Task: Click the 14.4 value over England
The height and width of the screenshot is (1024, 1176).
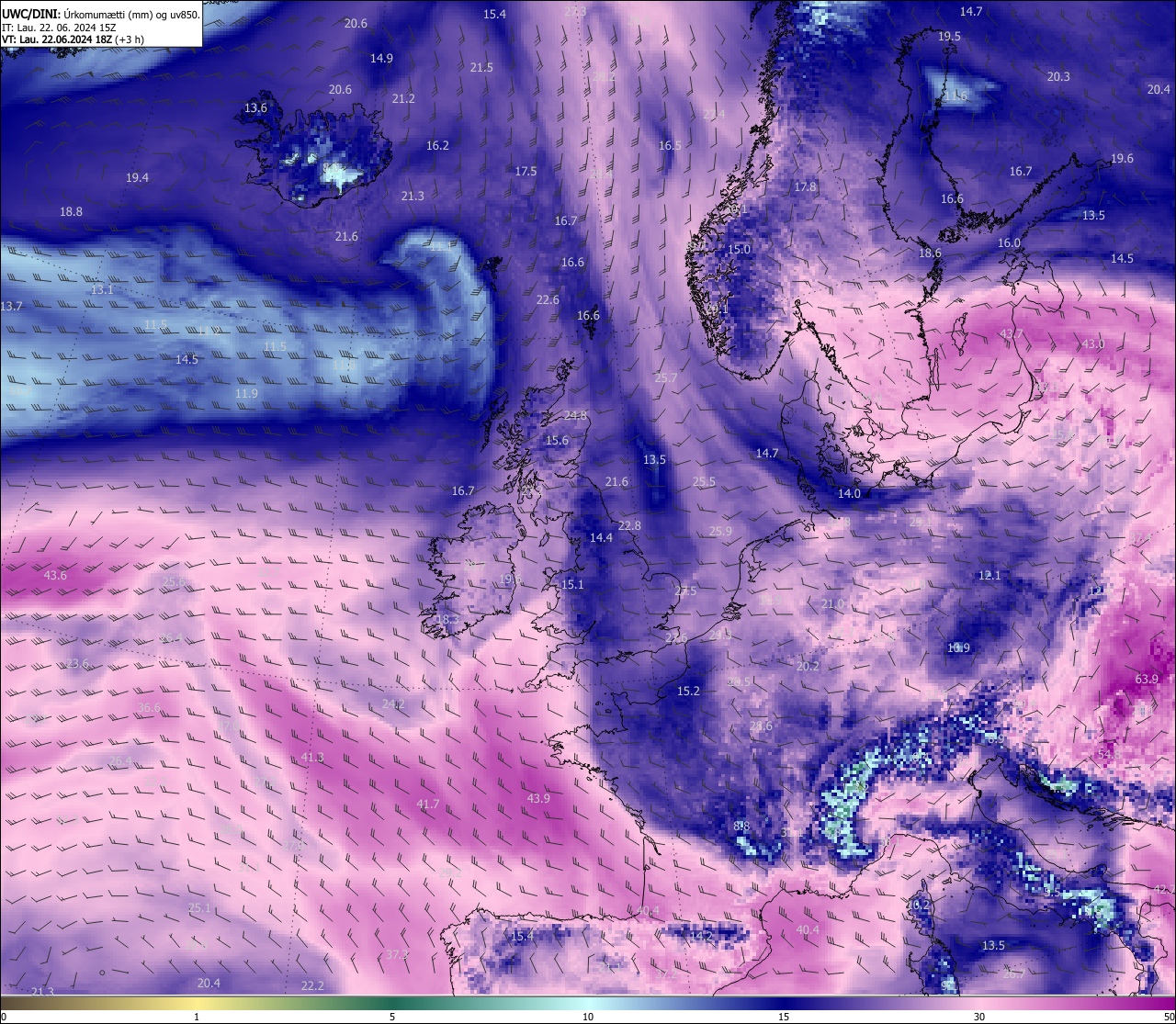Action: (601, 537)
